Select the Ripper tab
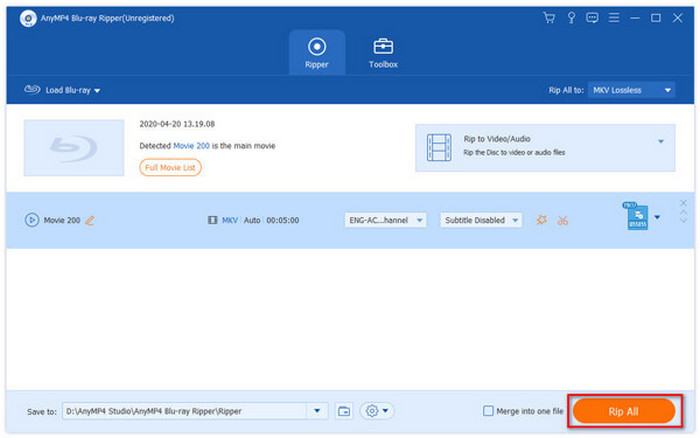700x438 pixels. point(317,52)
